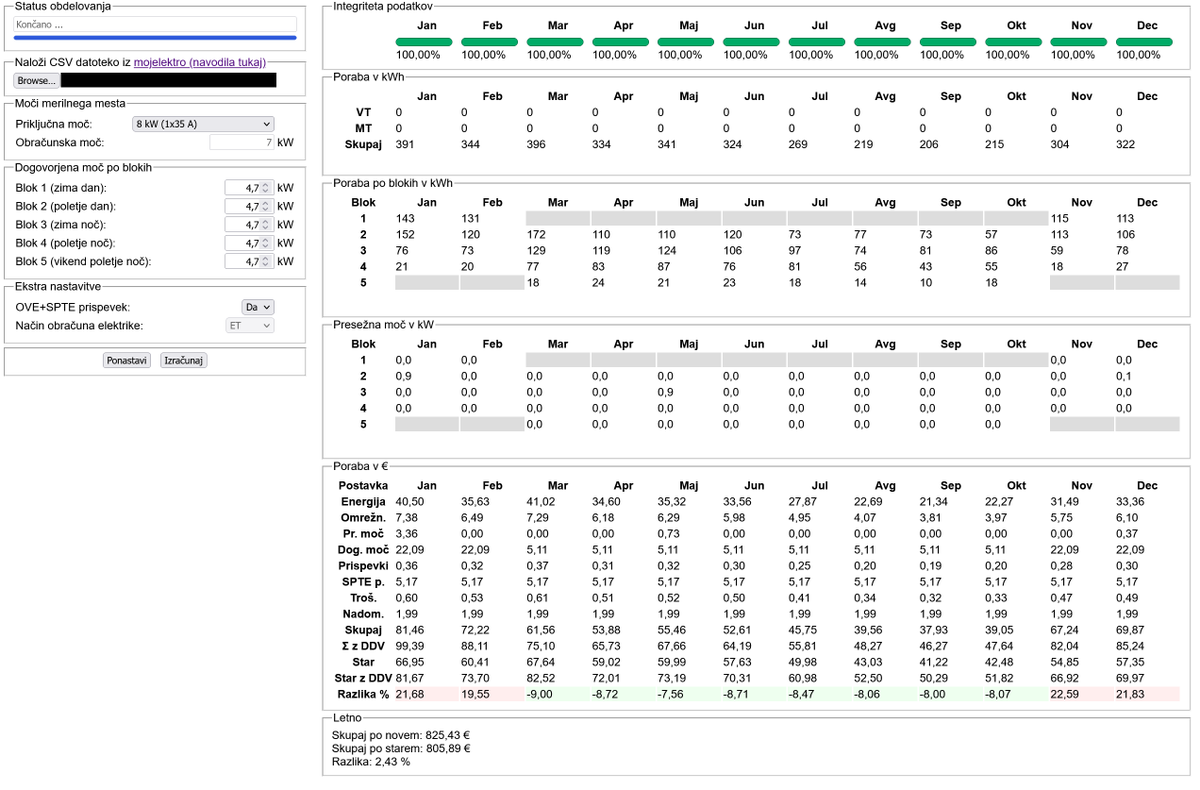This screenshot has width=1200, height=790.
Task: Click Σ z DDV value 99,39 for Jan
Action: [x=410, y=646]
